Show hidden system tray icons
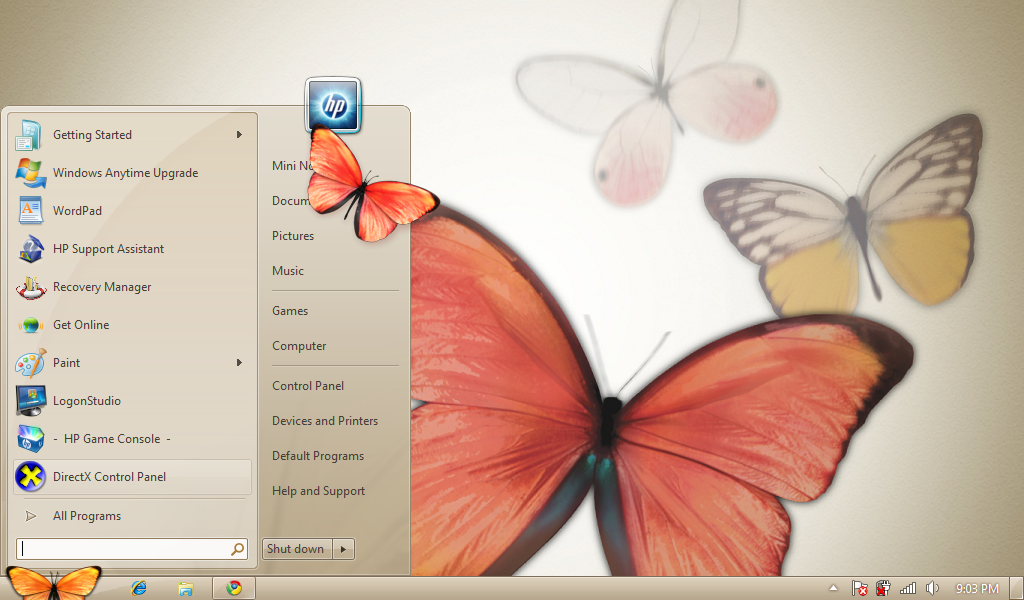 [x=833, y=588]
